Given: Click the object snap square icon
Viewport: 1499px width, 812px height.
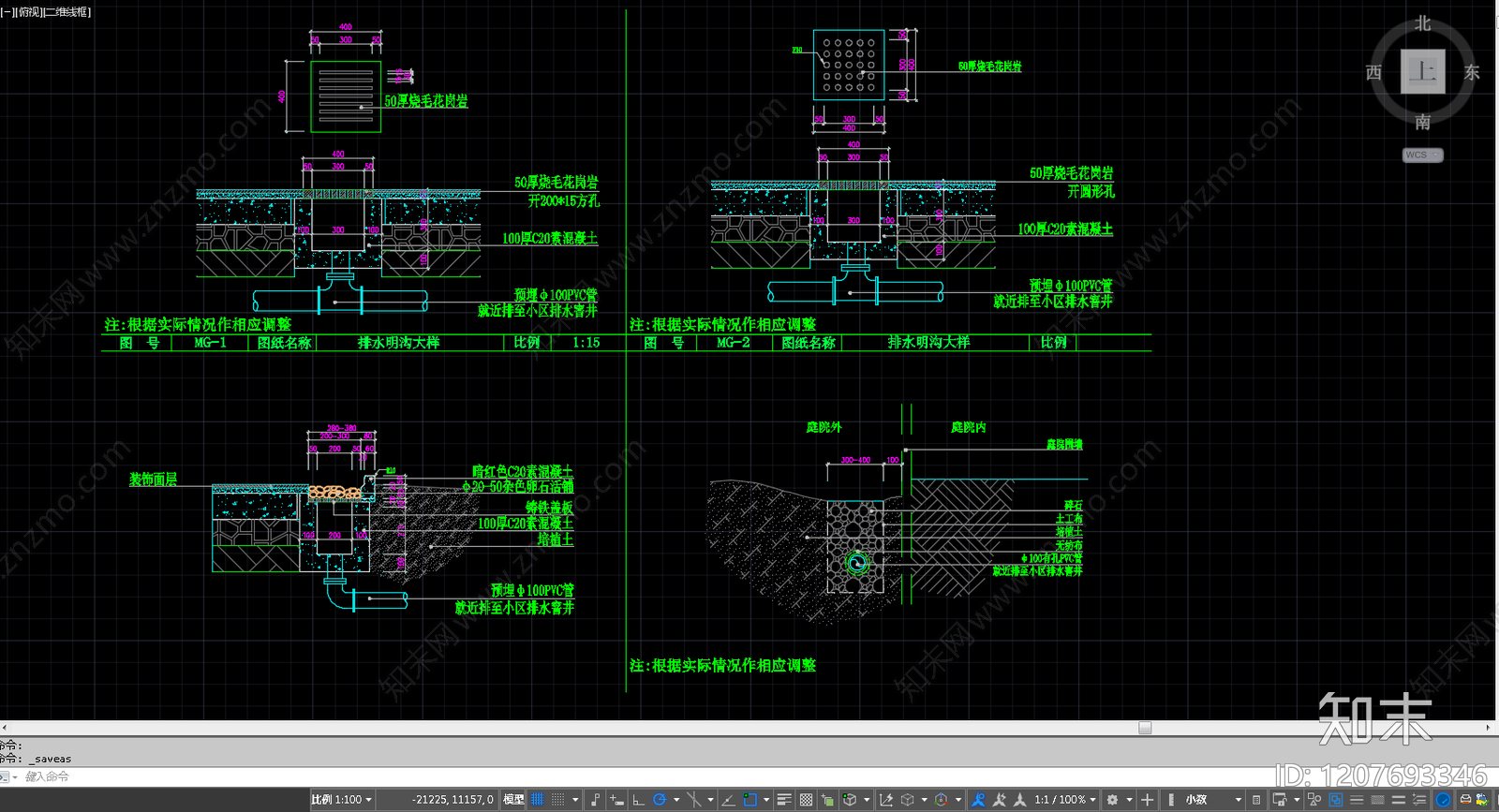Looking at the screenshot, I should click(x=749, y=800).
